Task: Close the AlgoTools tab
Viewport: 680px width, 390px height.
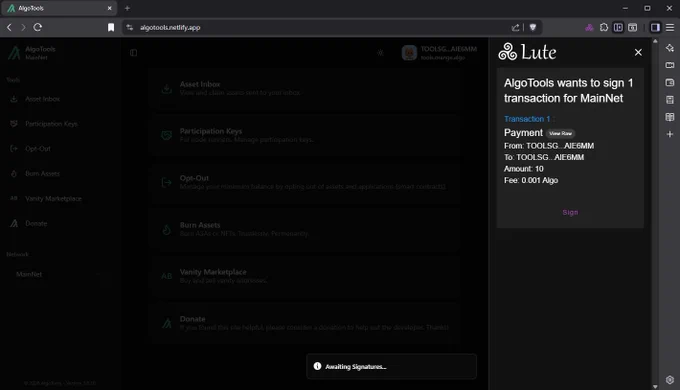Action: click(109, 8)
